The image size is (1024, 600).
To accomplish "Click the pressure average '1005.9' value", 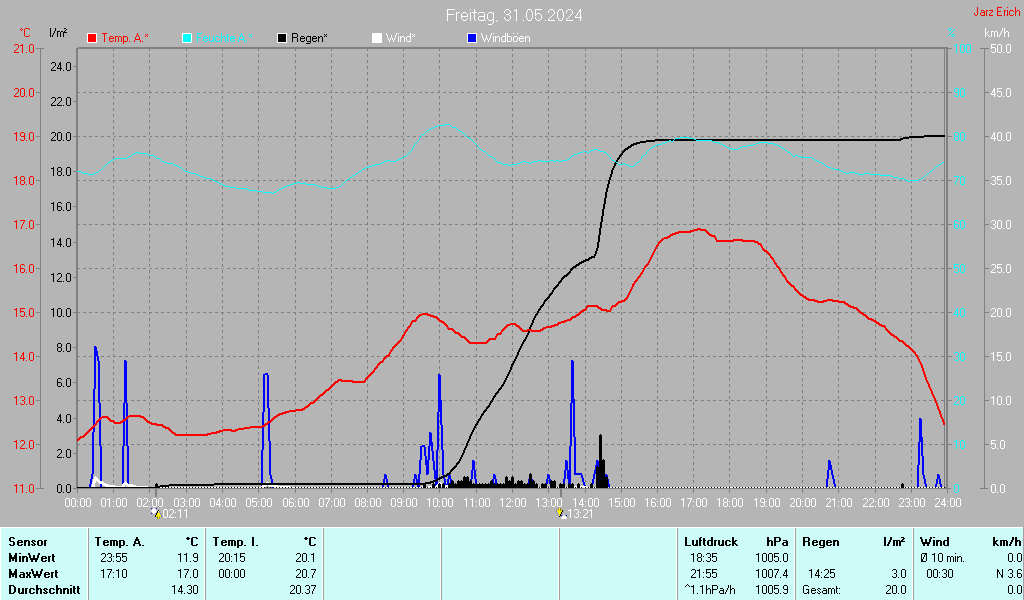I will coord(772,590).
